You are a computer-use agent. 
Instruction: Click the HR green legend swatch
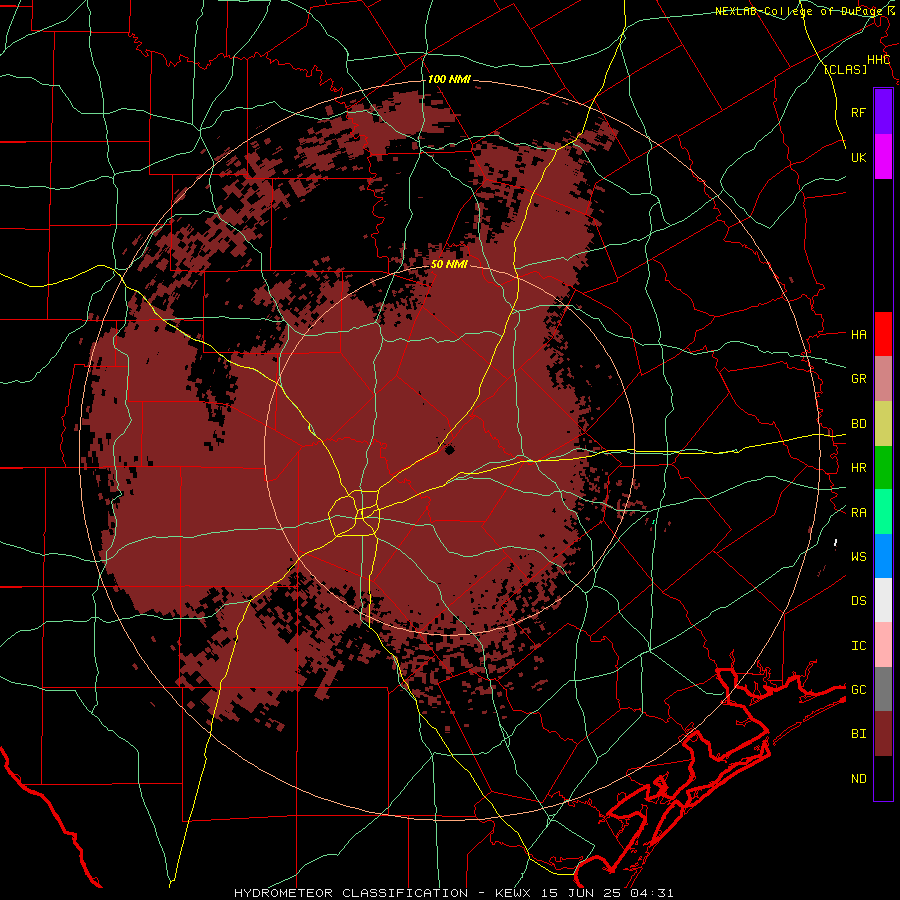pyautogui.click(x=883, y=468)
